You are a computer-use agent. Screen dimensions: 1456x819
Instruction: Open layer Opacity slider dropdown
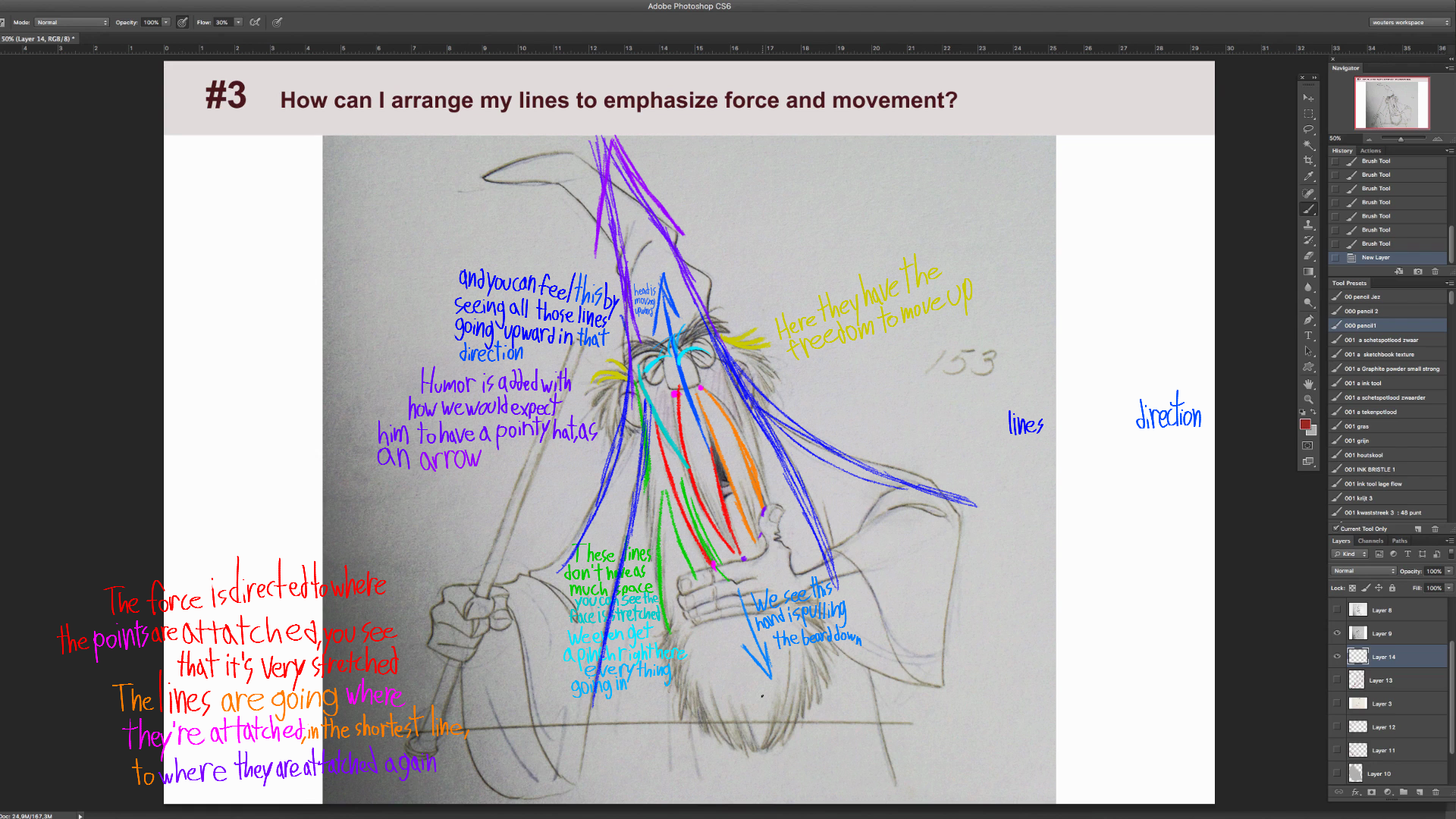[x=1448, y=571]
